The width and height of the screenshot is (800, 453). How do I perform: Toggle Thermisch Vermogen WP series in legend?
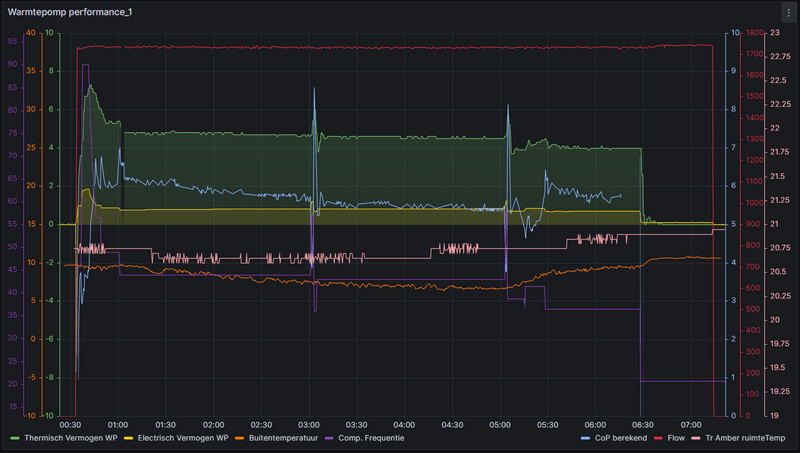pyautogui.click(x=70, y=438)
